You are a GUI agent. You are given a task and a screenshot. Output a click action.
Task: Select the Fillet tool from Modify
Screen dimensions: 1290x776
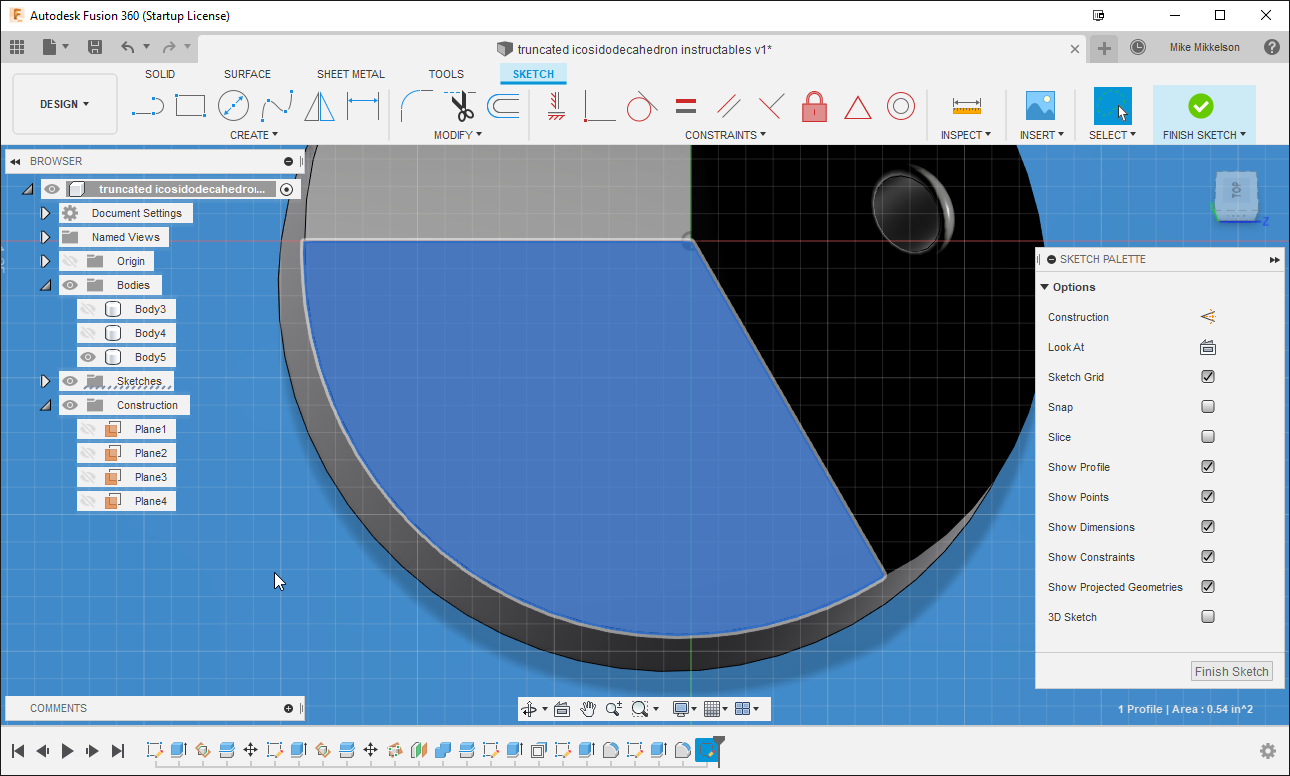[x=418, y=106]
